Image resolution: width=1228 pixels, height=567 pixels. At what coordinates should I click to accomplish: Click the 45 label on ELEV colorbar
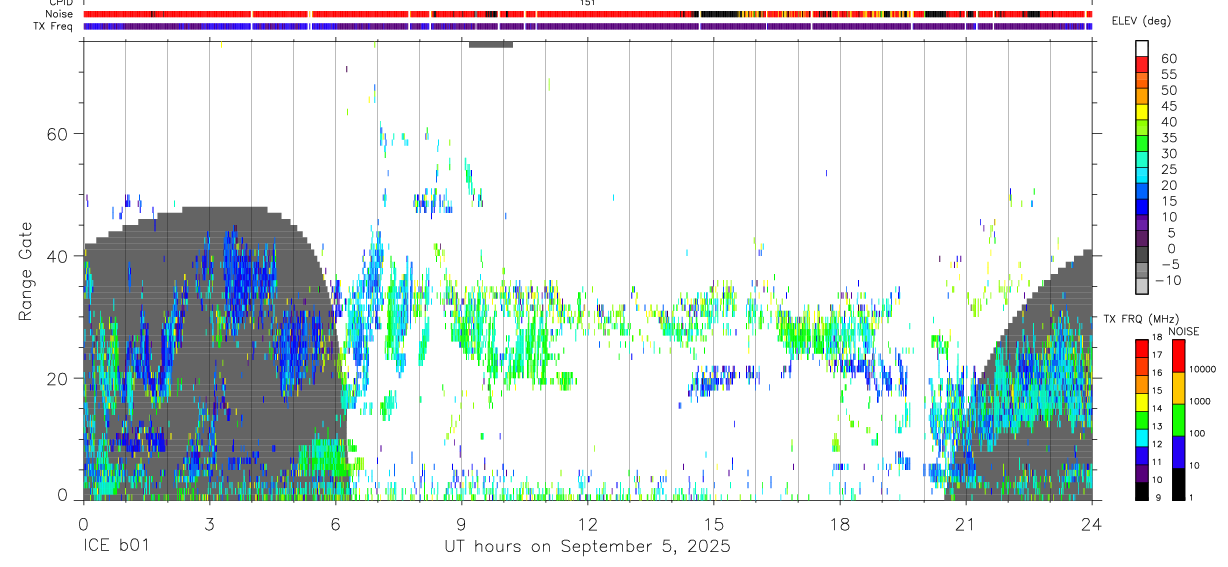tap(1167, 106)
